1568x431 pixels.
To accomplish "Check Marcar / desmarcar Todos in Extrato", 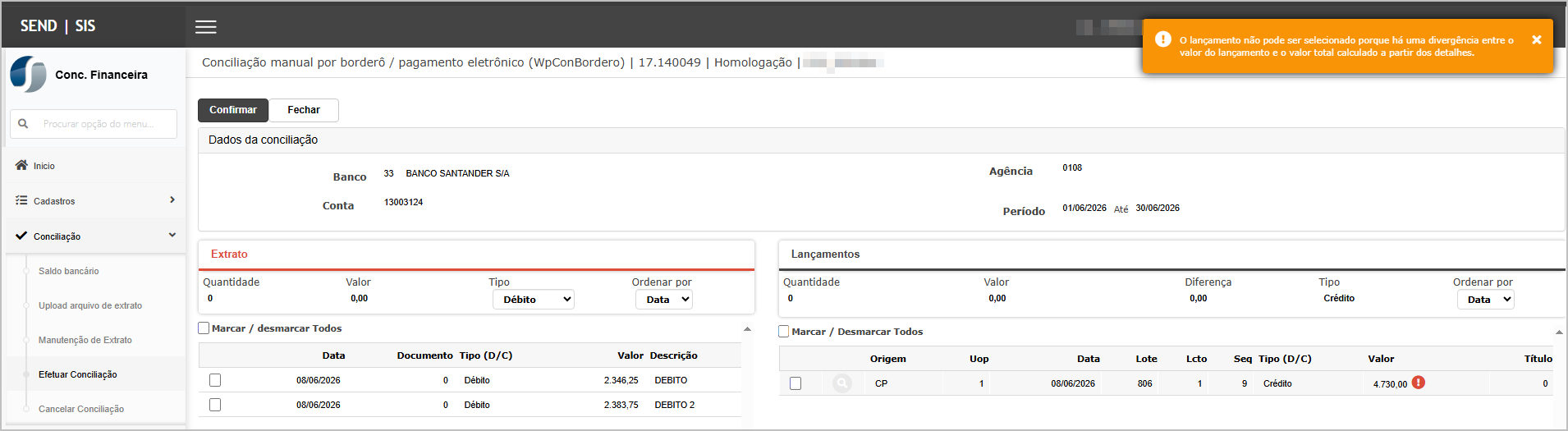I will [x=204, y=328].
